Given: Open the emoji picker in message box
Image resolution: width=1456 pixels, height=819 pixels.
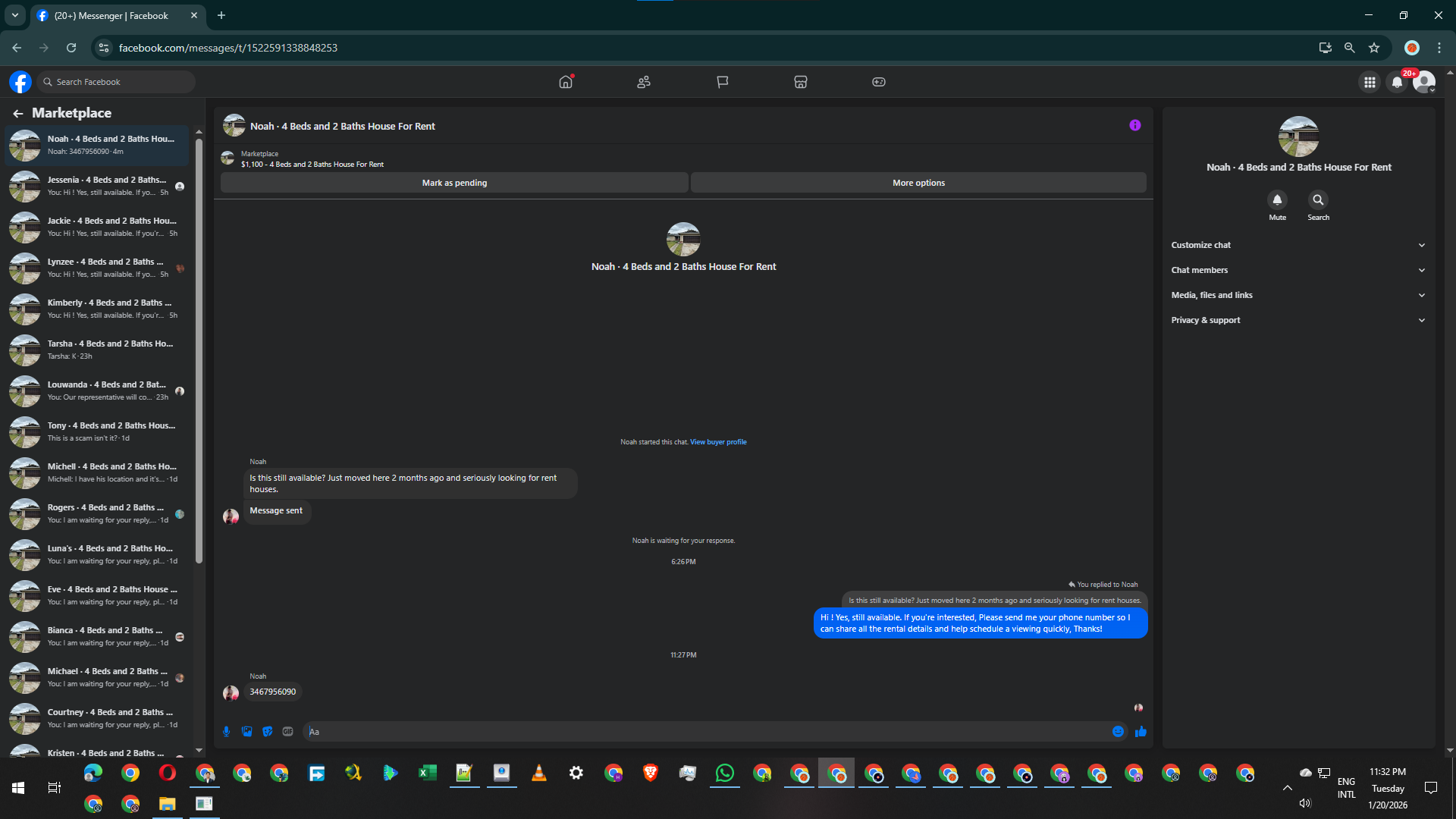Looking at the screenshot, I should 1118,732.
